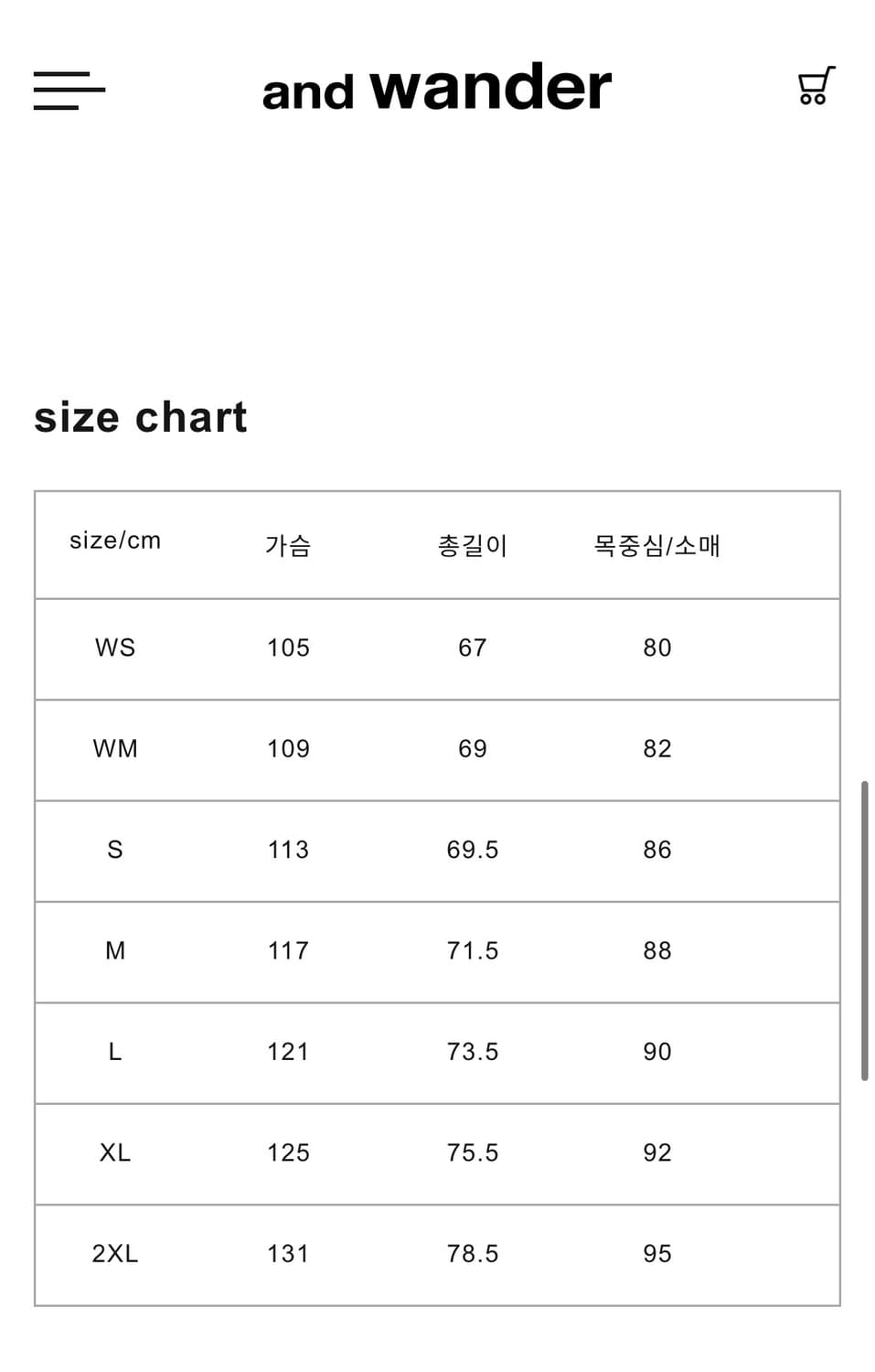Click chest value 109 in WM row
The image size is (875, 1372).
point(288,749)
